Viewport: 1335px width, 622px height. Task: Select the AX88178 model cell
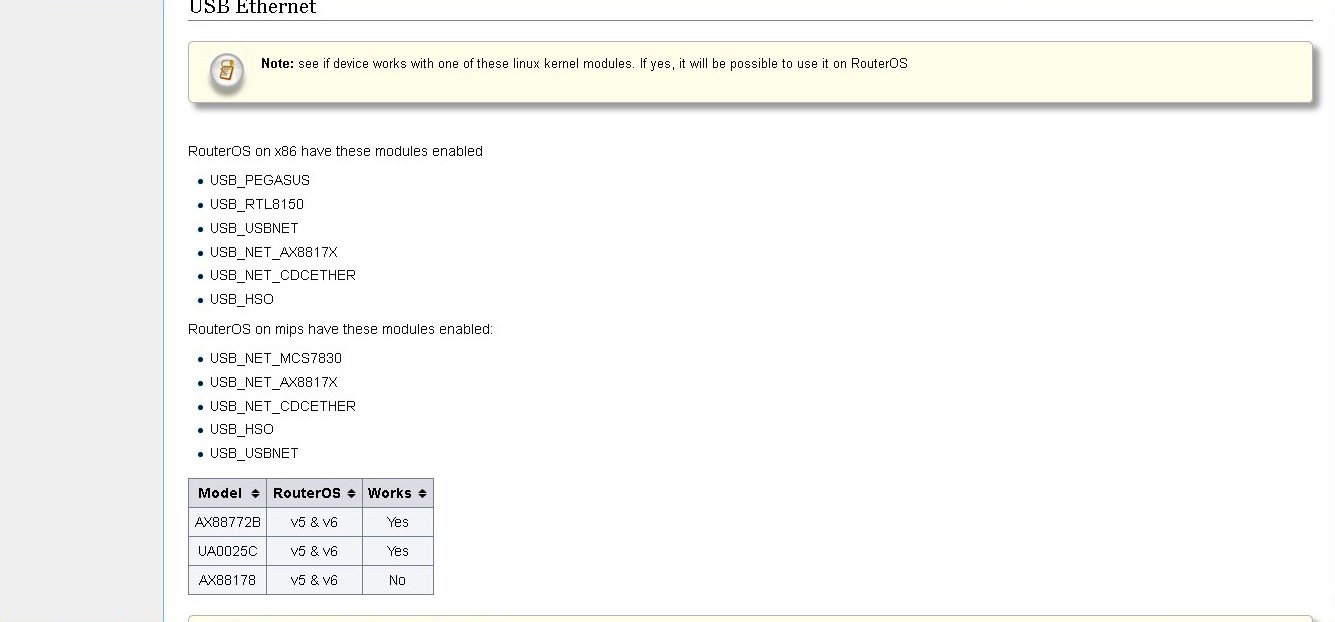tap(228, 580)
